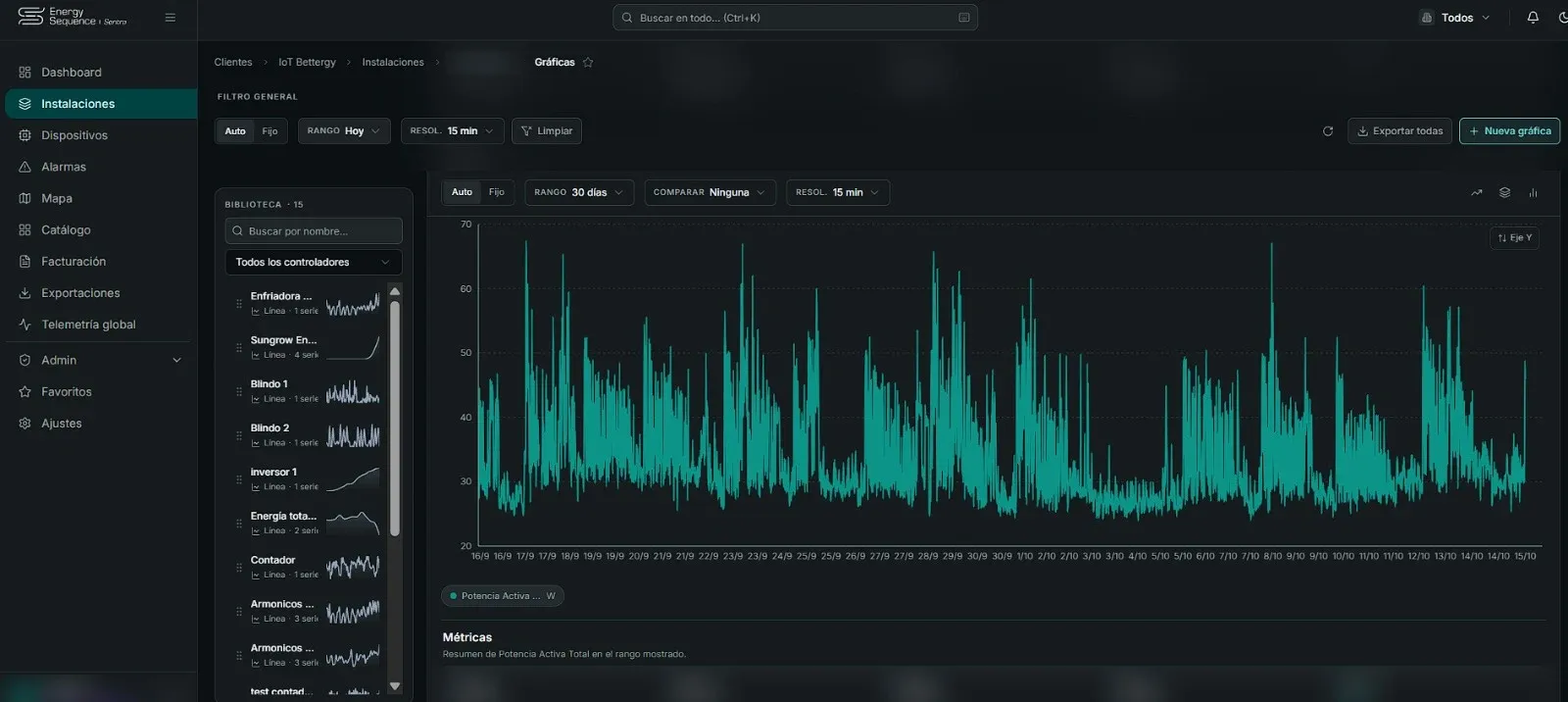The width and height of the screenshot is (1568, 702).
Task: Open Dashboard in sidebar
Action: [x=98, y=73]
